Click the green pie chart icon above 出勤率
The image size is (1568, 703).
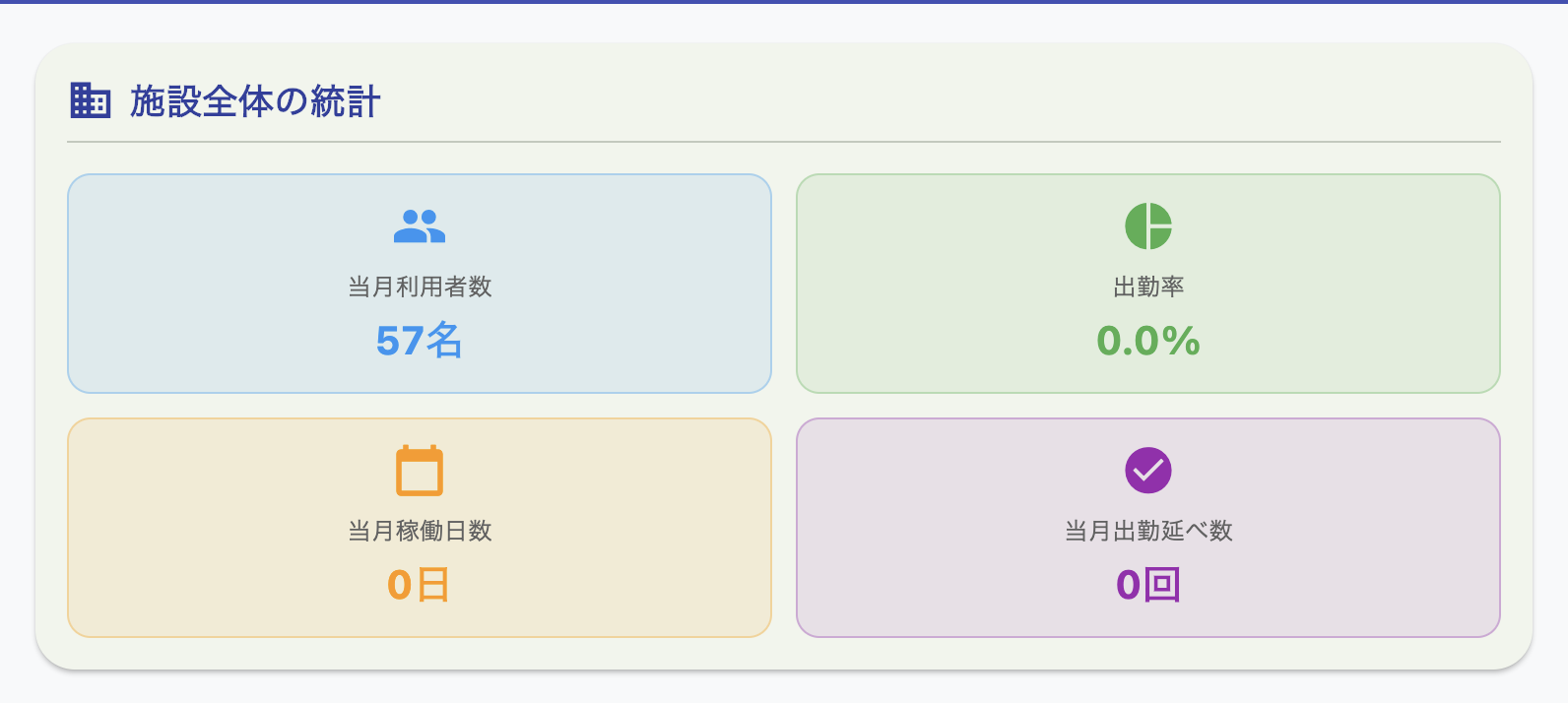click(x=1146, y=225)
